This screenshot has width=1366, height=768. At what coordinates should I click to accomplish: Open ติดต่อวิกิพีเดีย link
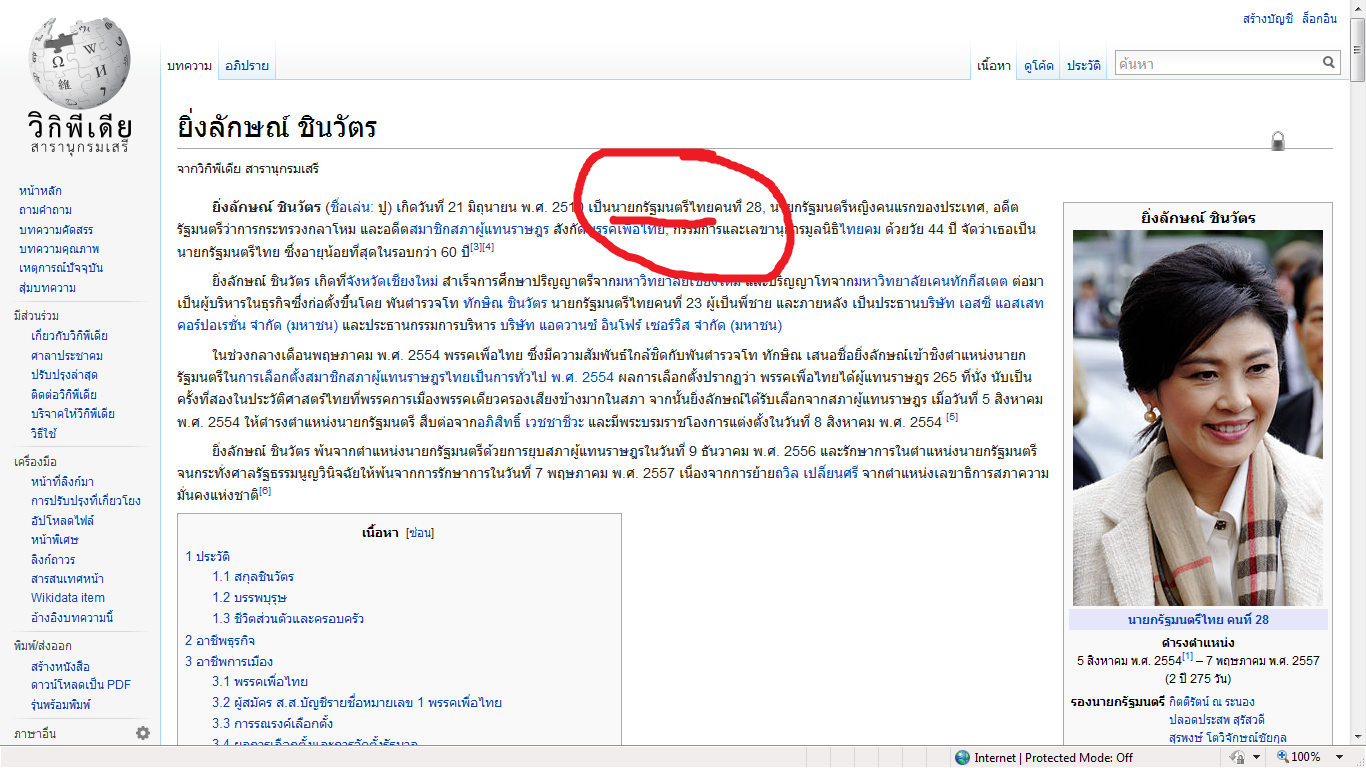pyautogui.click(x=64, y=394)
